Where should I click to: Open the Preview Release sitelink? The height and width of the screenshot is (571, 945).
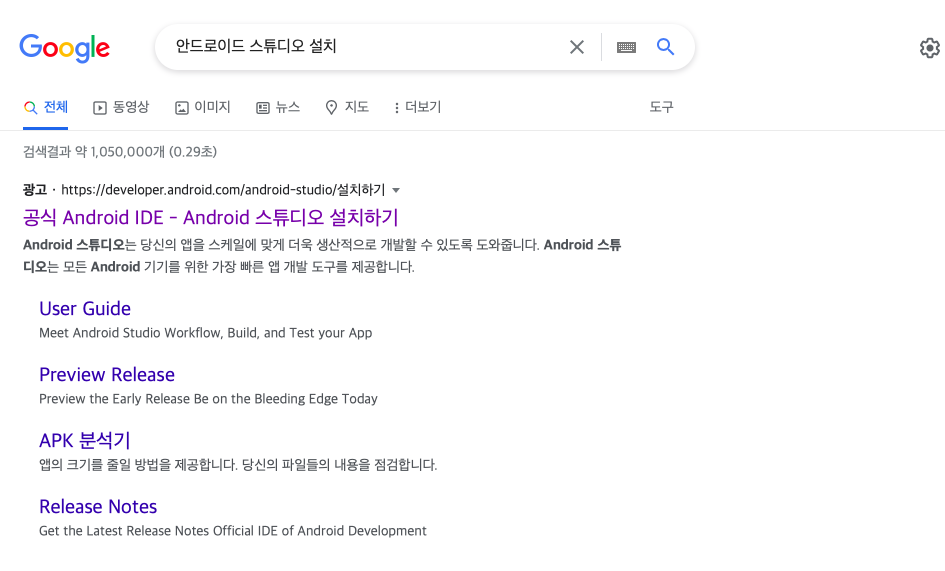point(107,374)
